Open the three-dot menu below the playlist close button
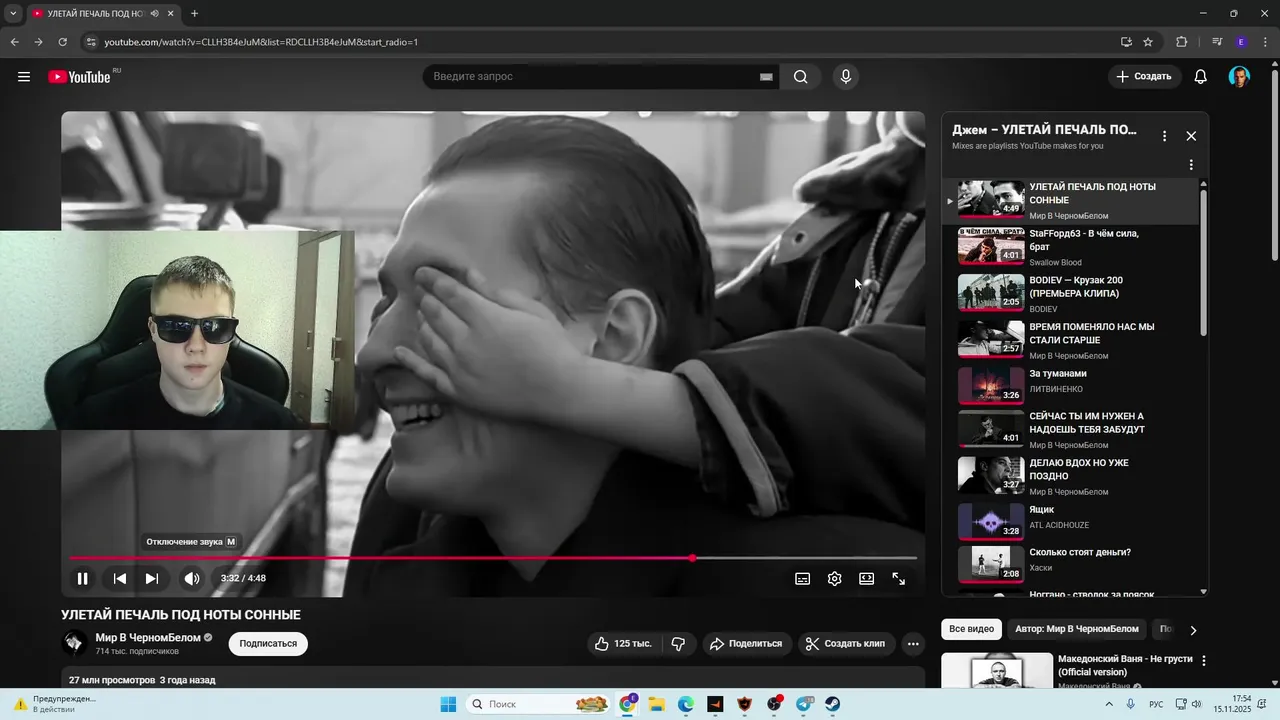The height and width of the screenshot is (720, 1280). tap(1191, 165)
